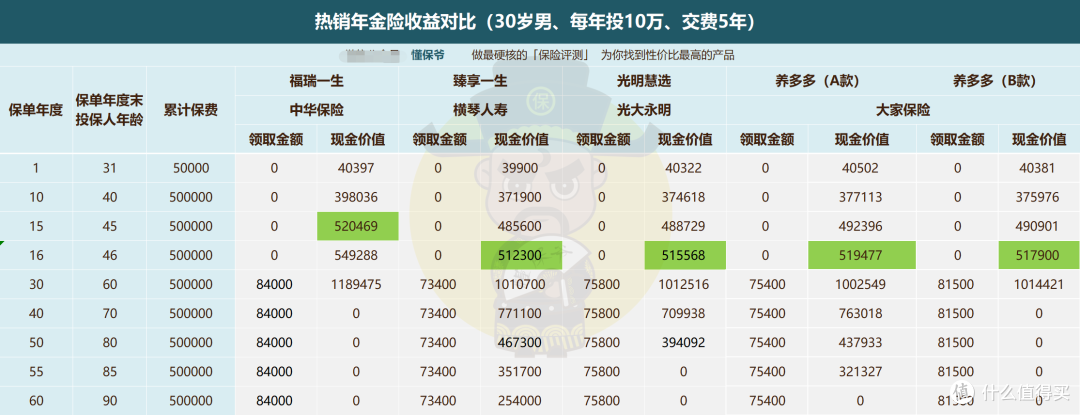Click the '臻享一生' product header
Screen dimensions: 1080x415
coord(480,81)
